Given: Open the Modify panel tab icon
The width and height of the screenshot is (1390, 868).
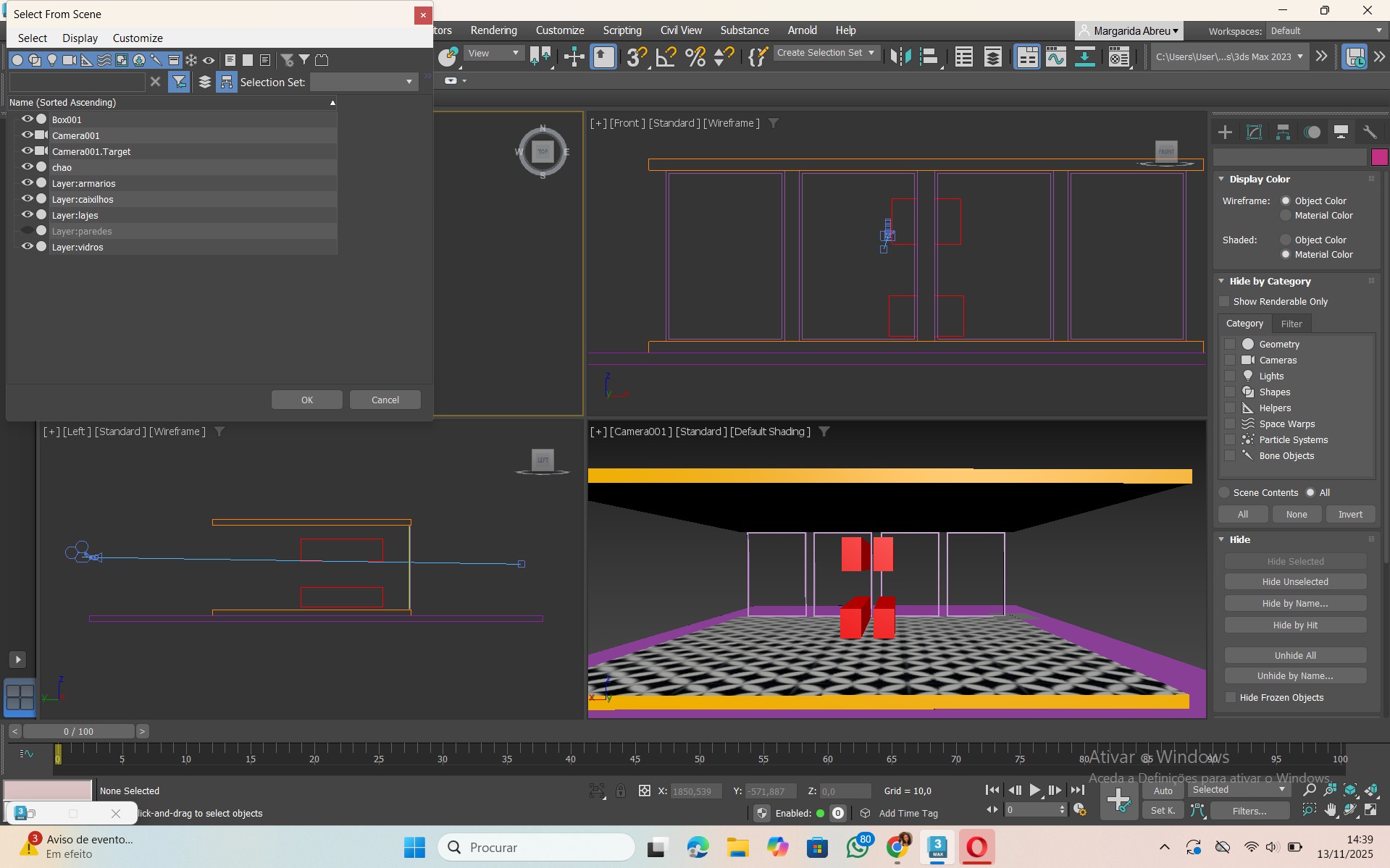Looking at the screenshot, I should click(x=1254, y=132).
